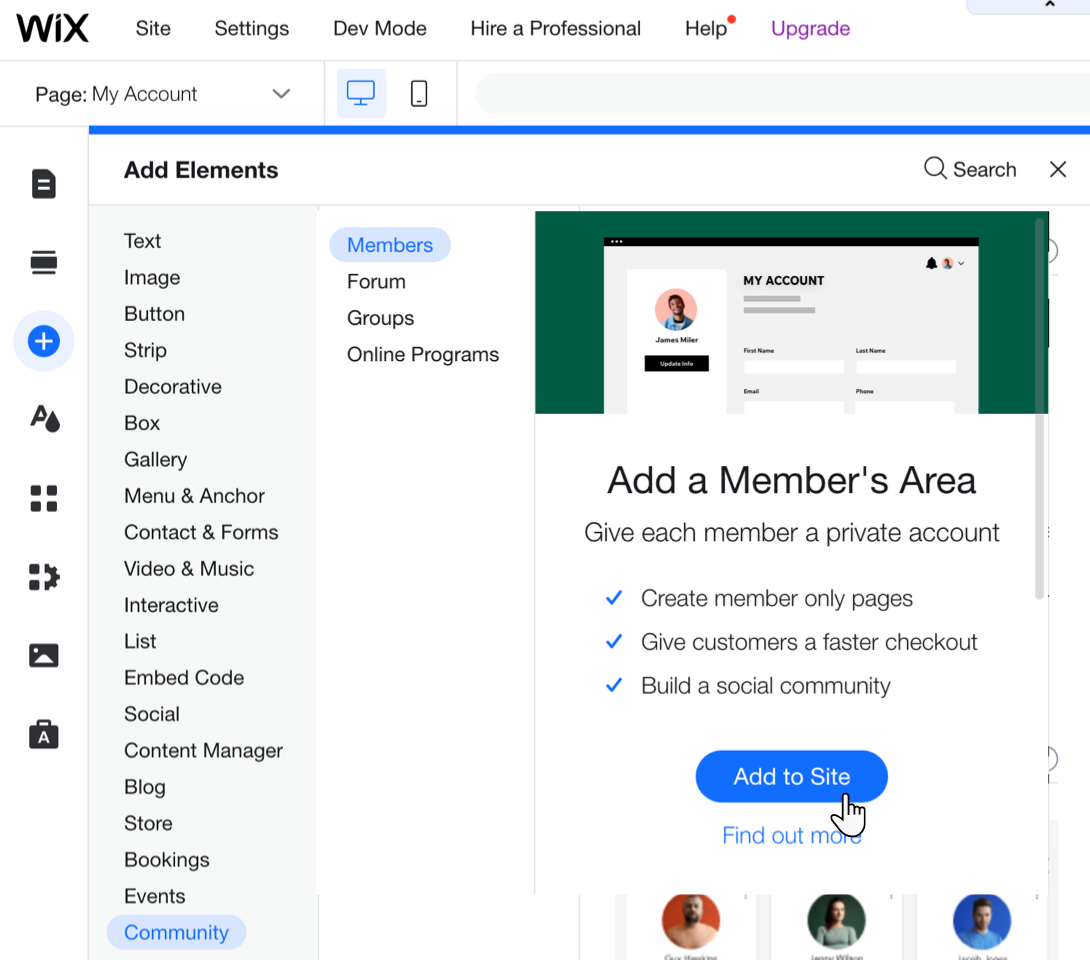Search within Add Elements
The image size is (1090, 960).
click(x=969, y=169)
